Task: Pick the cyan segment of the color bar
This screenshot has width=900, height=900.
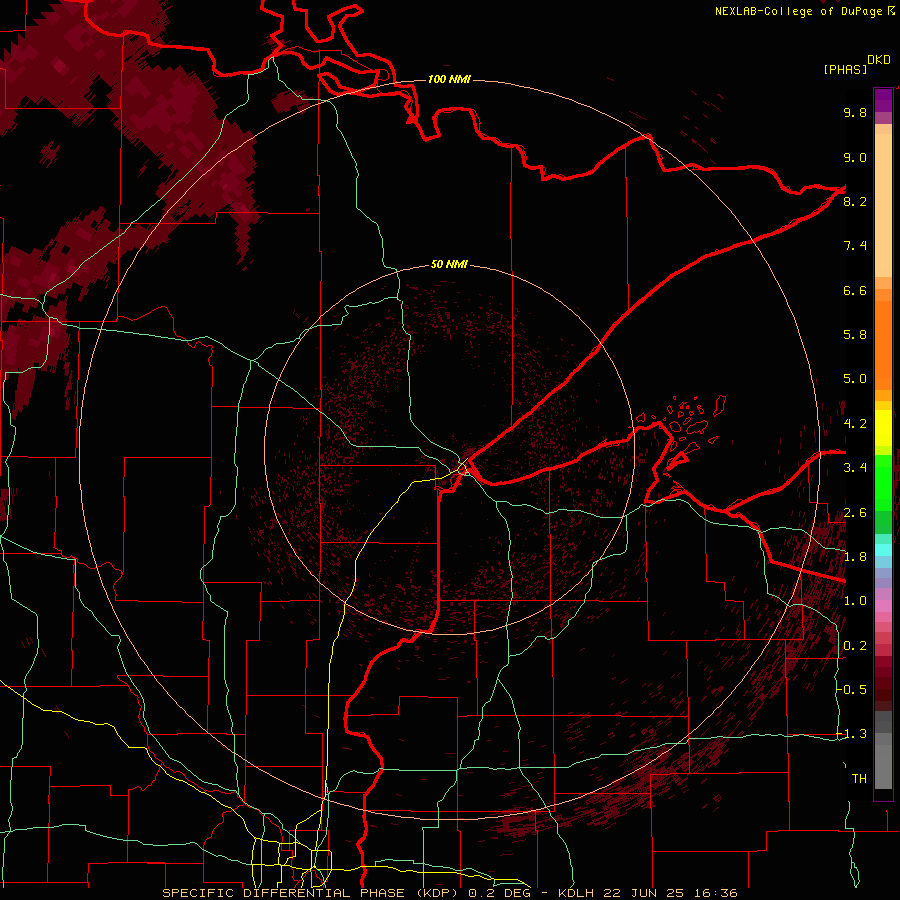Action: click(x=883, y=550)
